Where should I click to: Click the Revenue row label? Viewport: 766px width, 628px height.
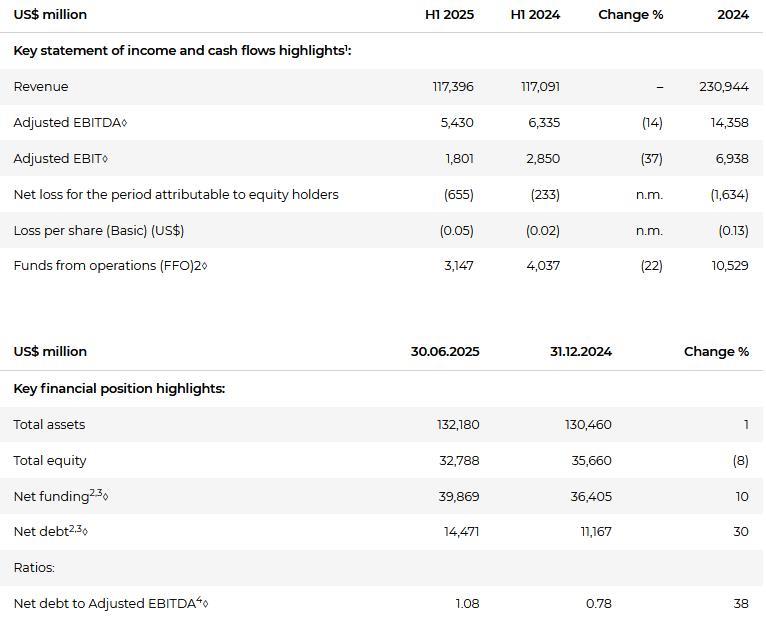click(41, 87)
